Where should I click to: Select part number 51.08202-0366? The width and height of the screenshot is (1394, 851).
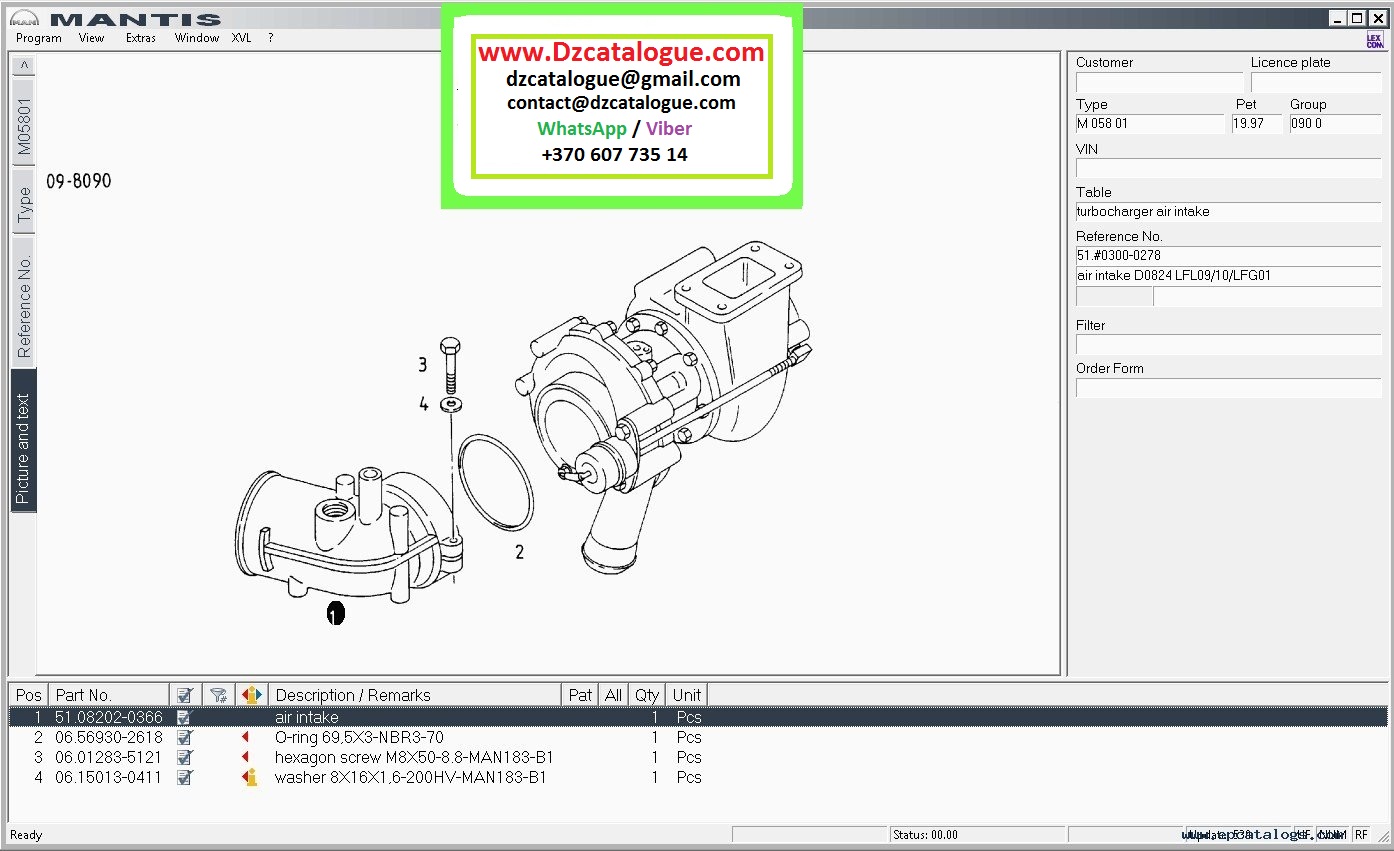109,717
